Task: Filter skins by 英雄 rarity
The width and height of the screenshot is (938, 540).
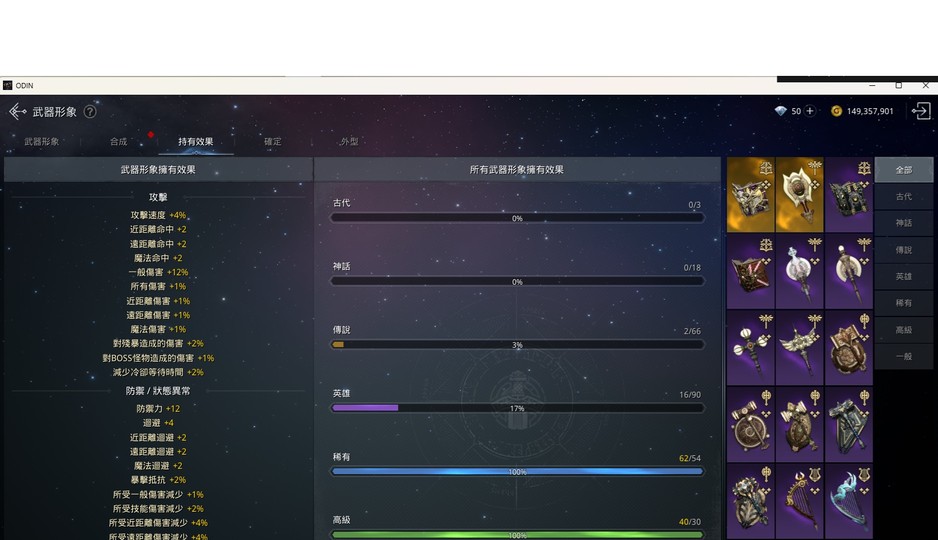Action: [903, 276]
